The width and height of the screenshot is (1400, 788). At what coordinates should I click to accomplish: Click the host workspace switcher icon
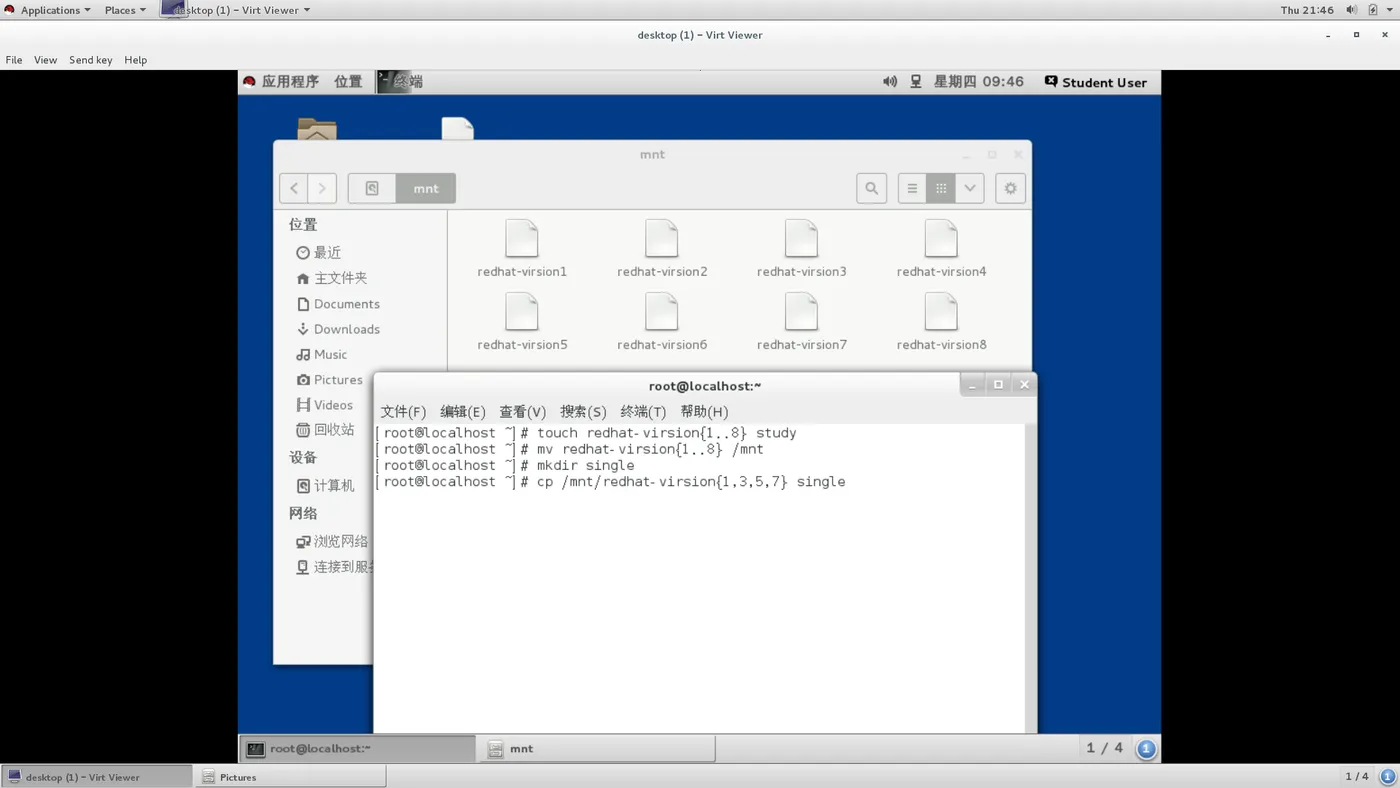point(1388,776)
